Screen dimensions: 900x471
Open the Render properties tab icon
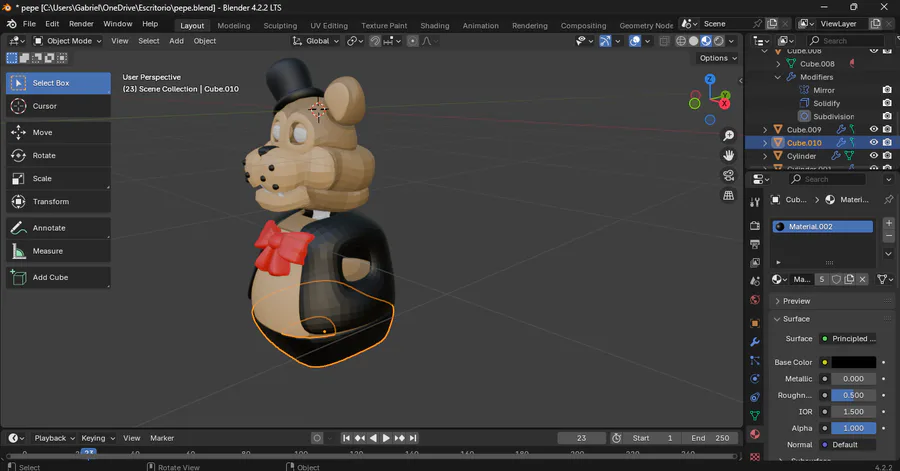point(755,225)
